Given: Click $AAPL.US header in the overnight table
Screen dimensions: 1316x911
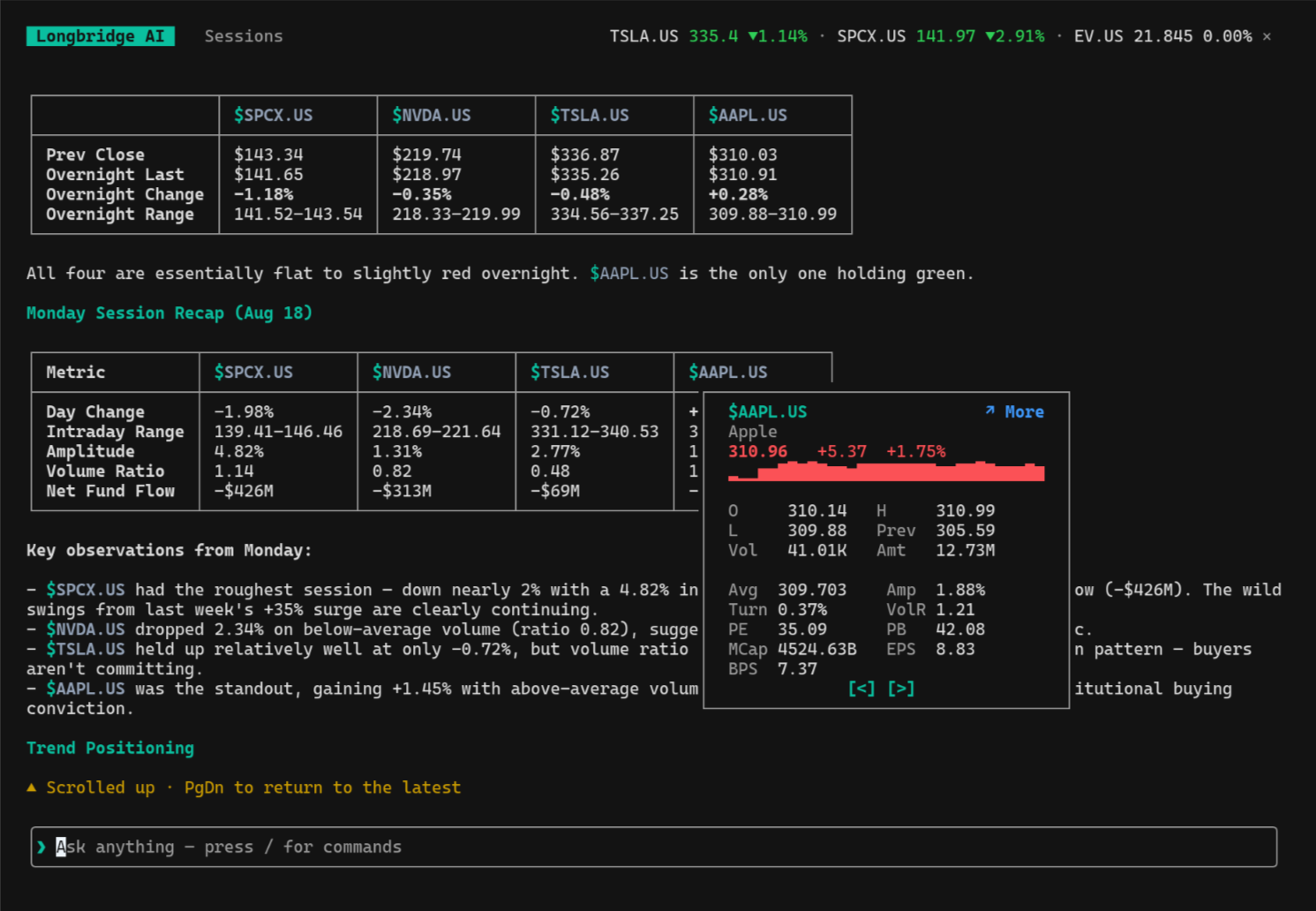Looking at the screenshot, I should coord(748,115).
